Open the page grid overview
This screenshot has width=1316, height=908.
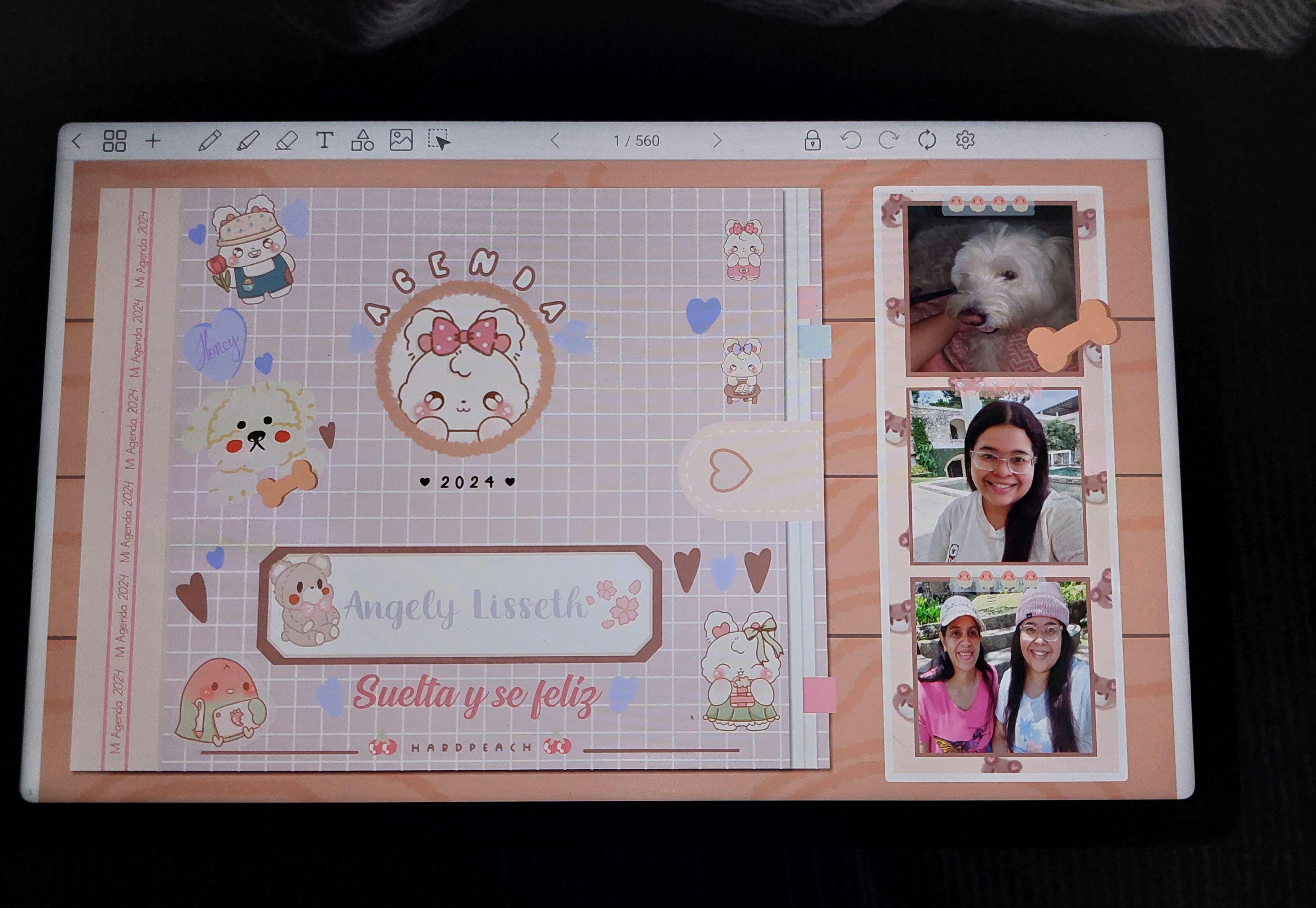coord(114,141)
